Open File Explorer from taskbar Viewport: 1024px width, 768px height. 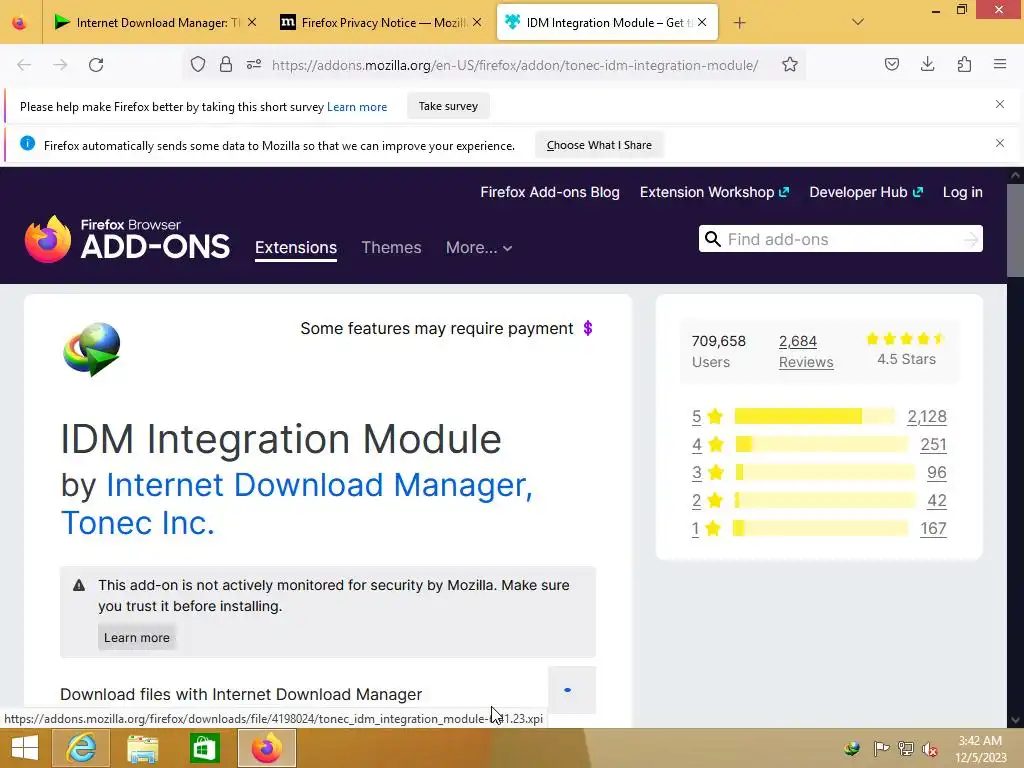pyautogui.click(x=142, y=748)
